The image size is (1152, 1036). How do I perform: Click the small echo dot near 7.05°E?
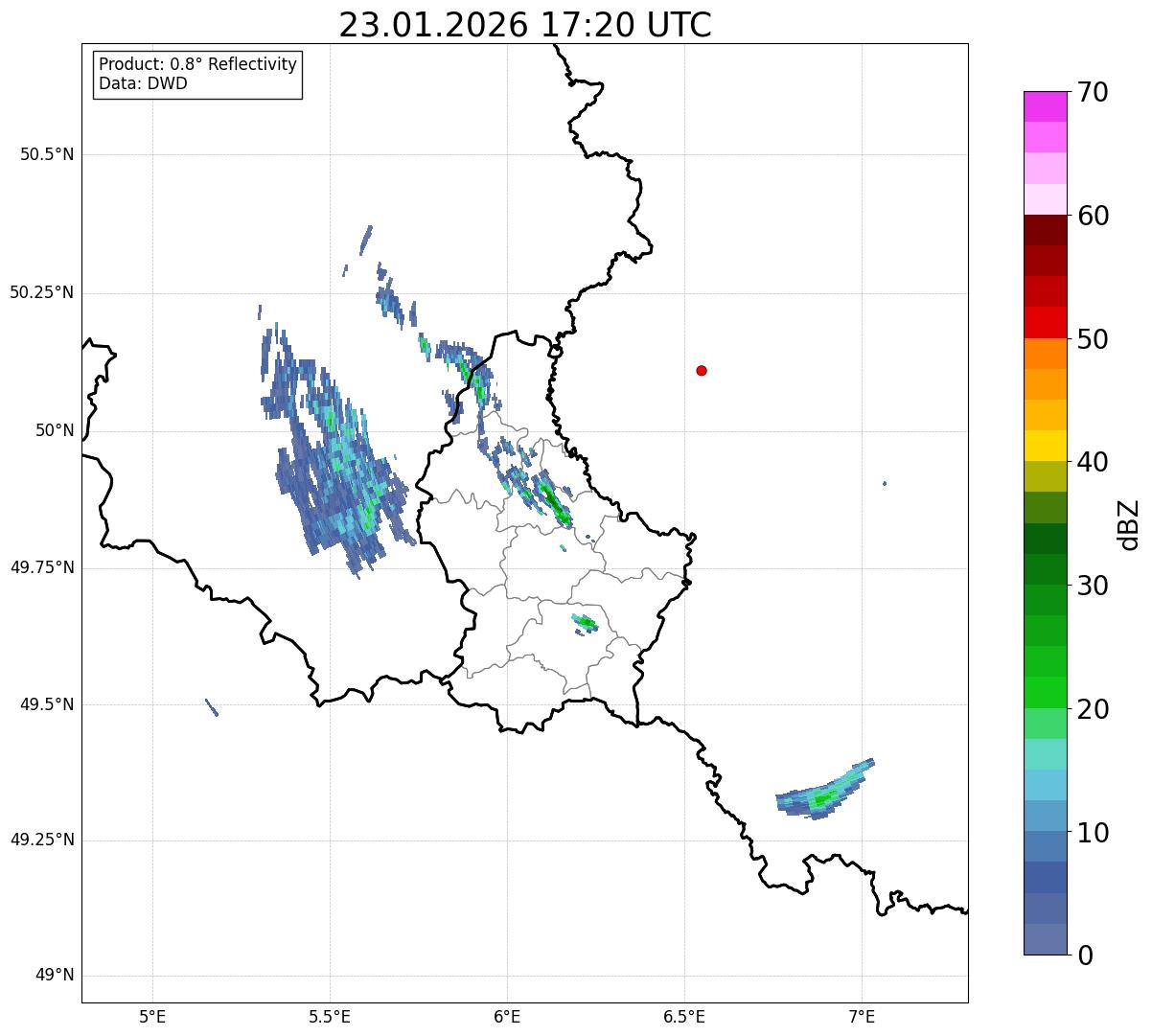tap(884, 483)
